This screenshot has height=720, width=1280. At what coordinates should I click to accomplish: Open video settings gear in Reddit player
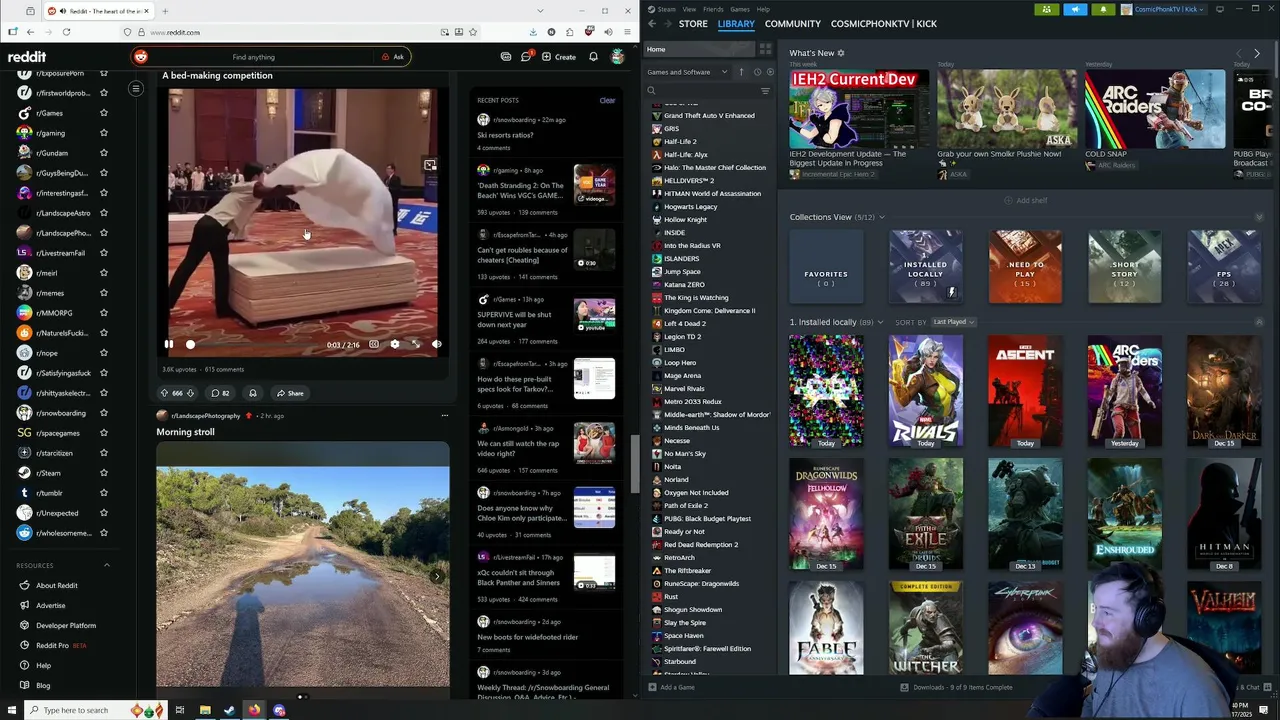click(395, 344)
